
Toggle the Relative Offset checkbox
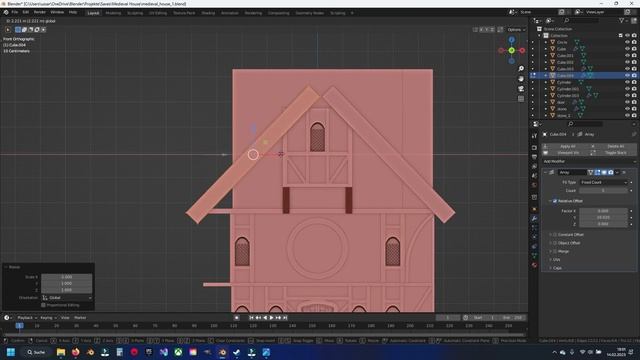pyautogui.click(x=555, y=201)
